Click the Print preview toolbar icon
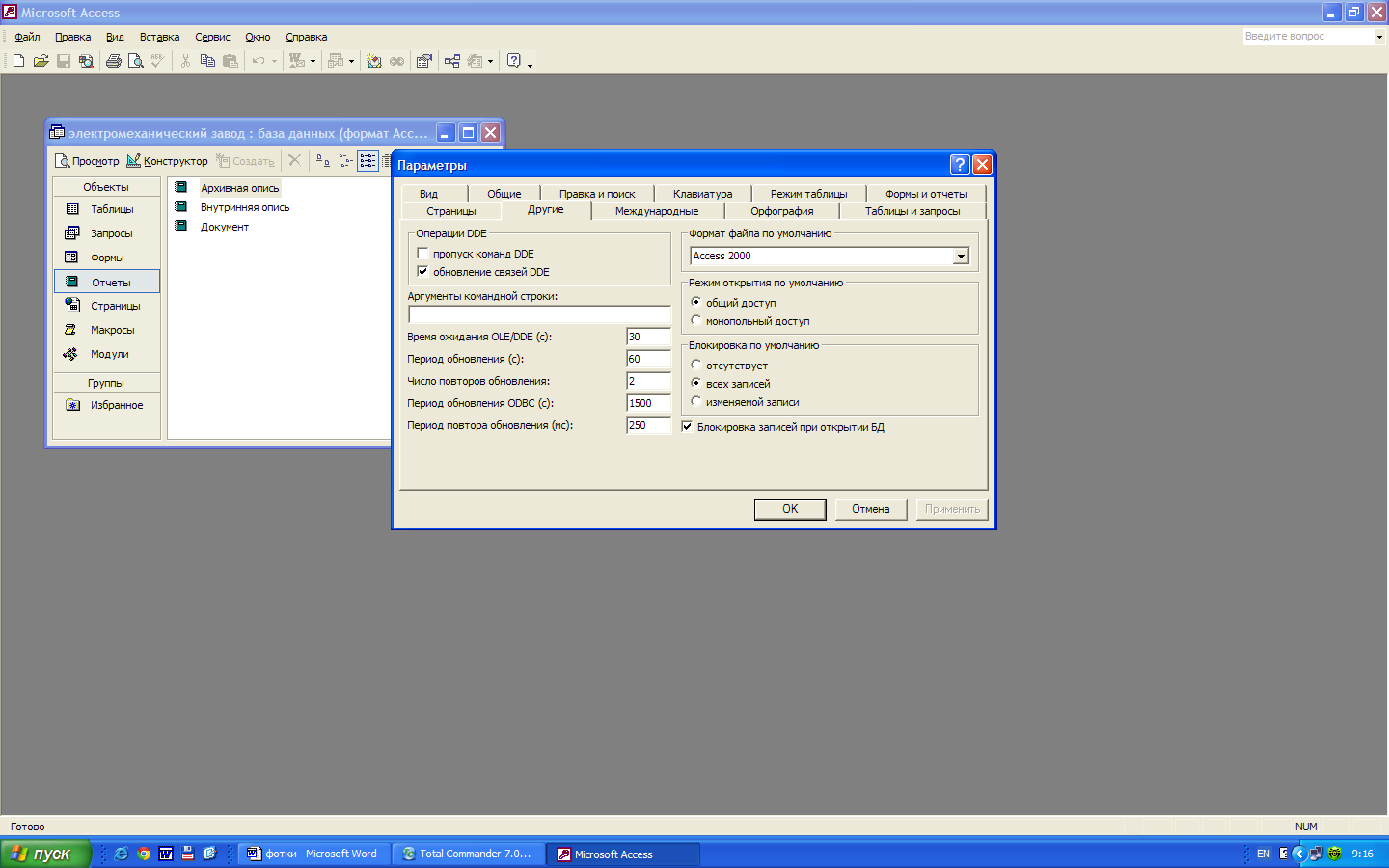 click(x=136, y=61)
